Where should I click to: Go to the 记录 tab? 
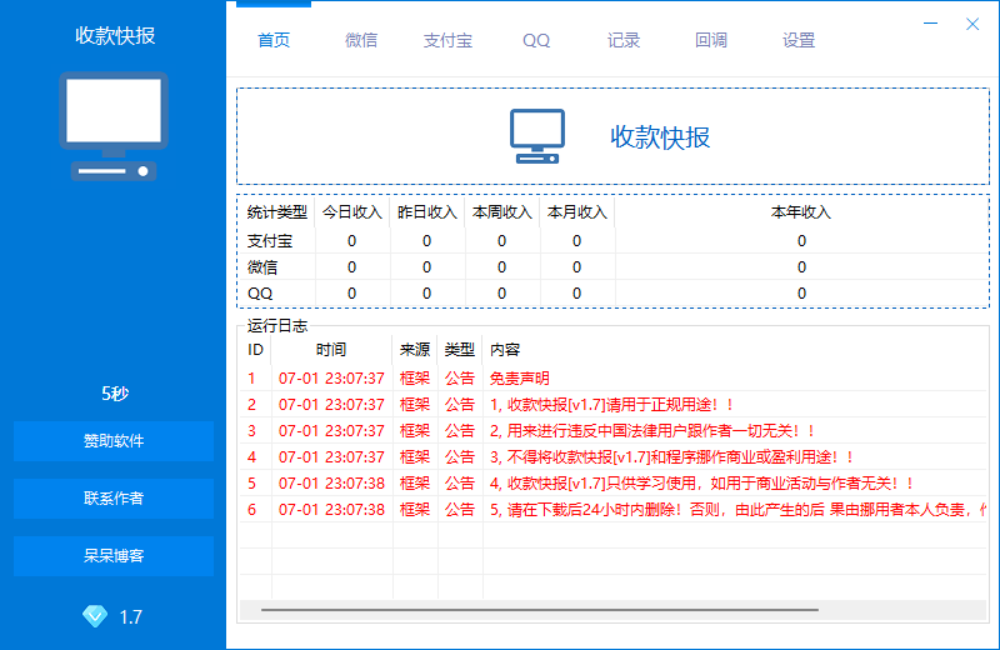(x=623, y=41)
